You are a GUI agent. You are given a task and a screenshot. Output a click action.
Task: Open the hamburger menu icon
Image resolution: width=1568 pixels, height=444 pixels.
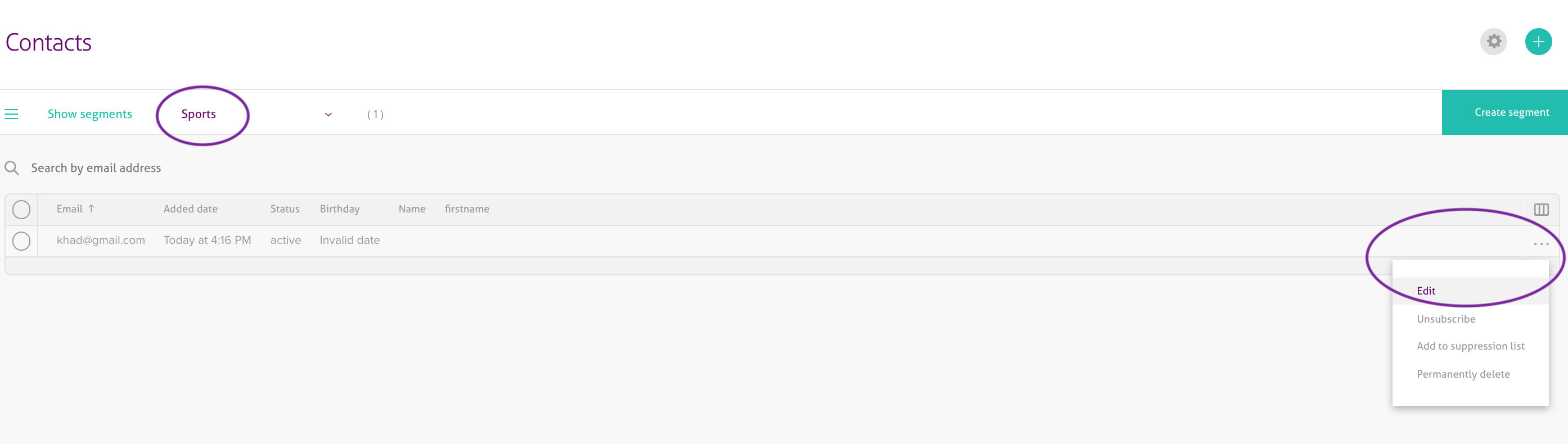point(12,114)
